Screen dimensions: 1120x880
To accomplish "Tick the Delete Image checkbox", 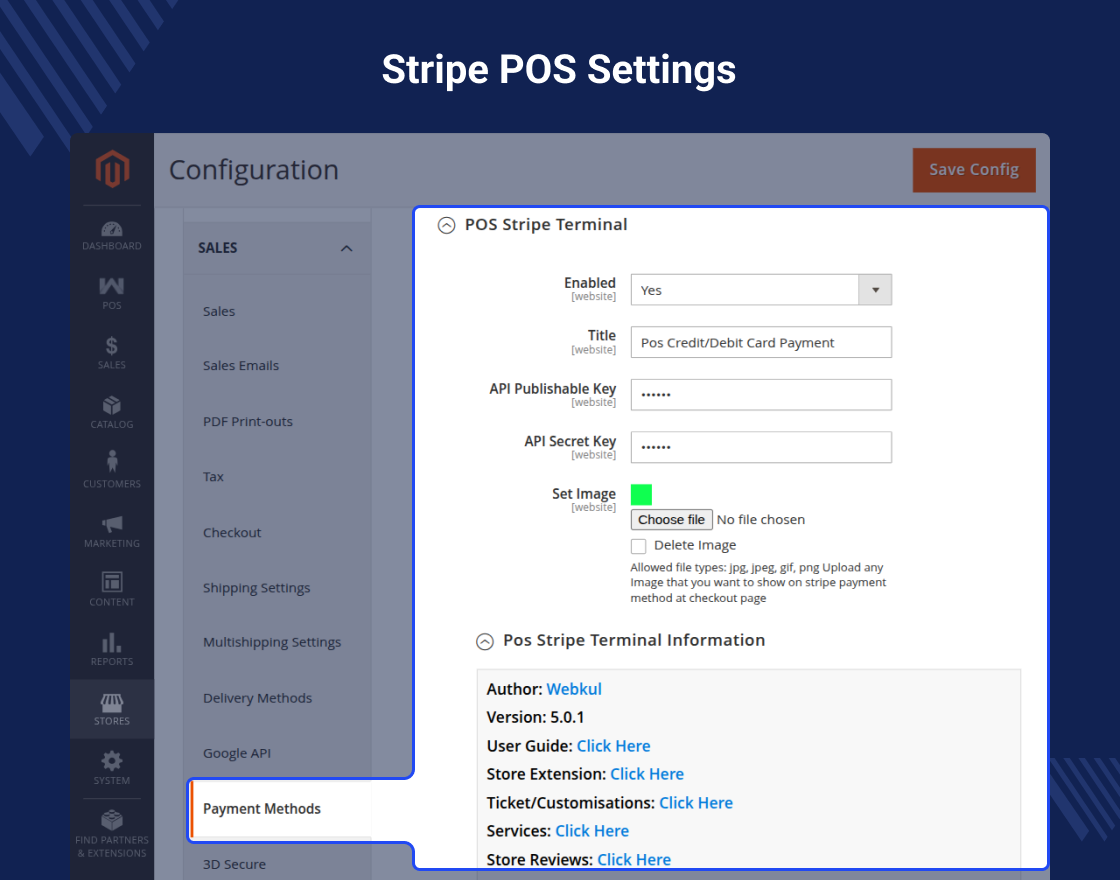I will pos(639,546).
